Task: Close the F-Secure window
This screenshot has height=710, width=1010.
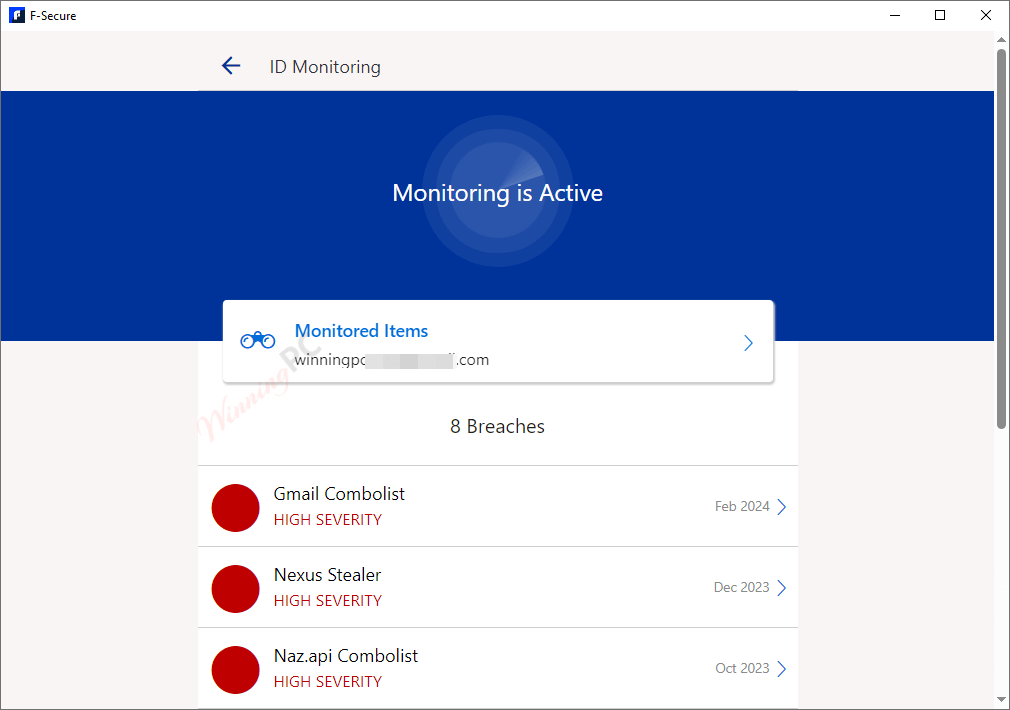Action: (x=986, y=15)
